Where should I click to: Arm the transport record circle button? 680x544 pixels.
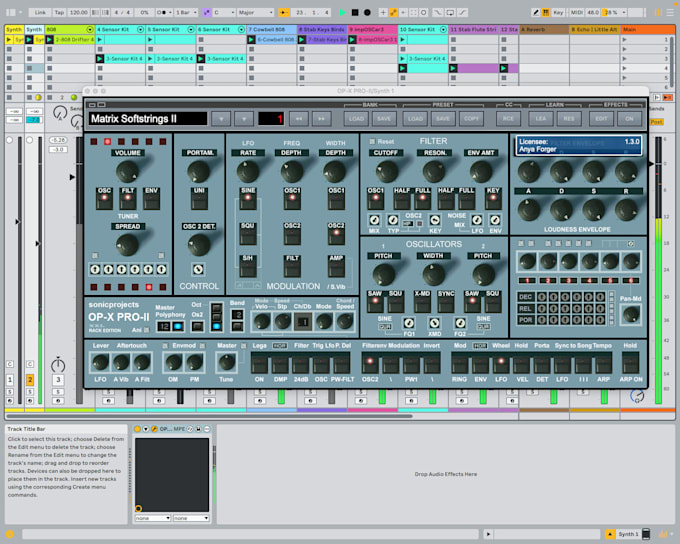[x=367, y=13]
